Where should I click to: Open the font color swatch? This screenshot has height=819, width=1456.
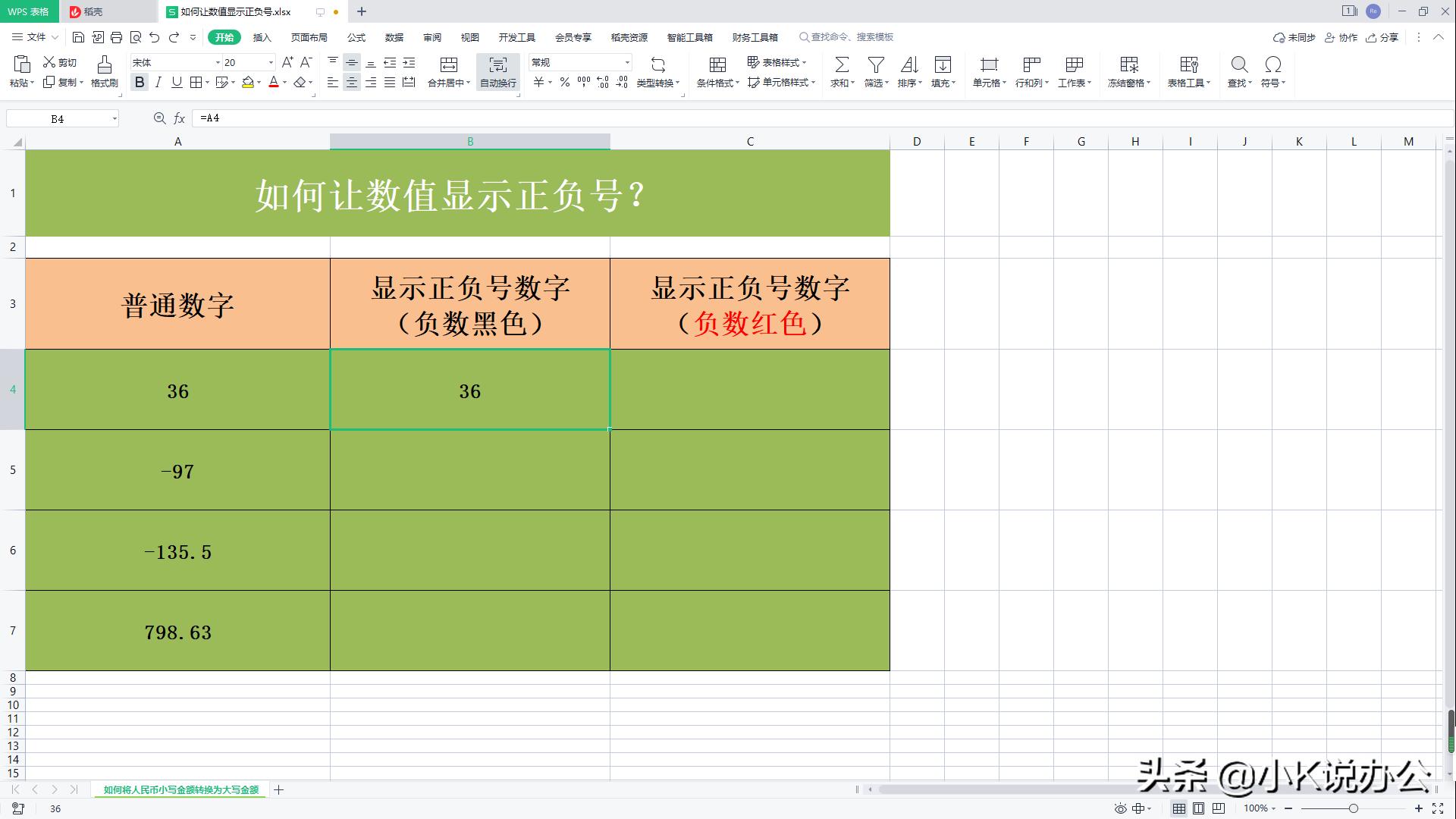coord(274,83)
